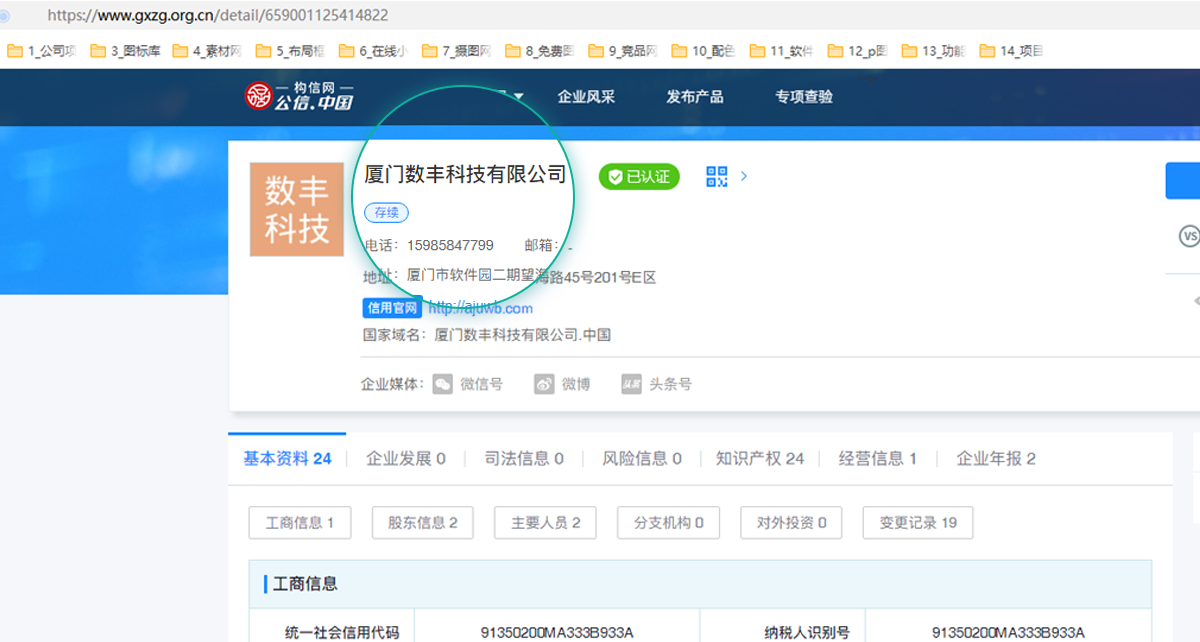Click the company name 厦门数丰科技有限公司 heading
Image resolution: width=1200 pixels, height=642 pixels.
coord(465,175)
